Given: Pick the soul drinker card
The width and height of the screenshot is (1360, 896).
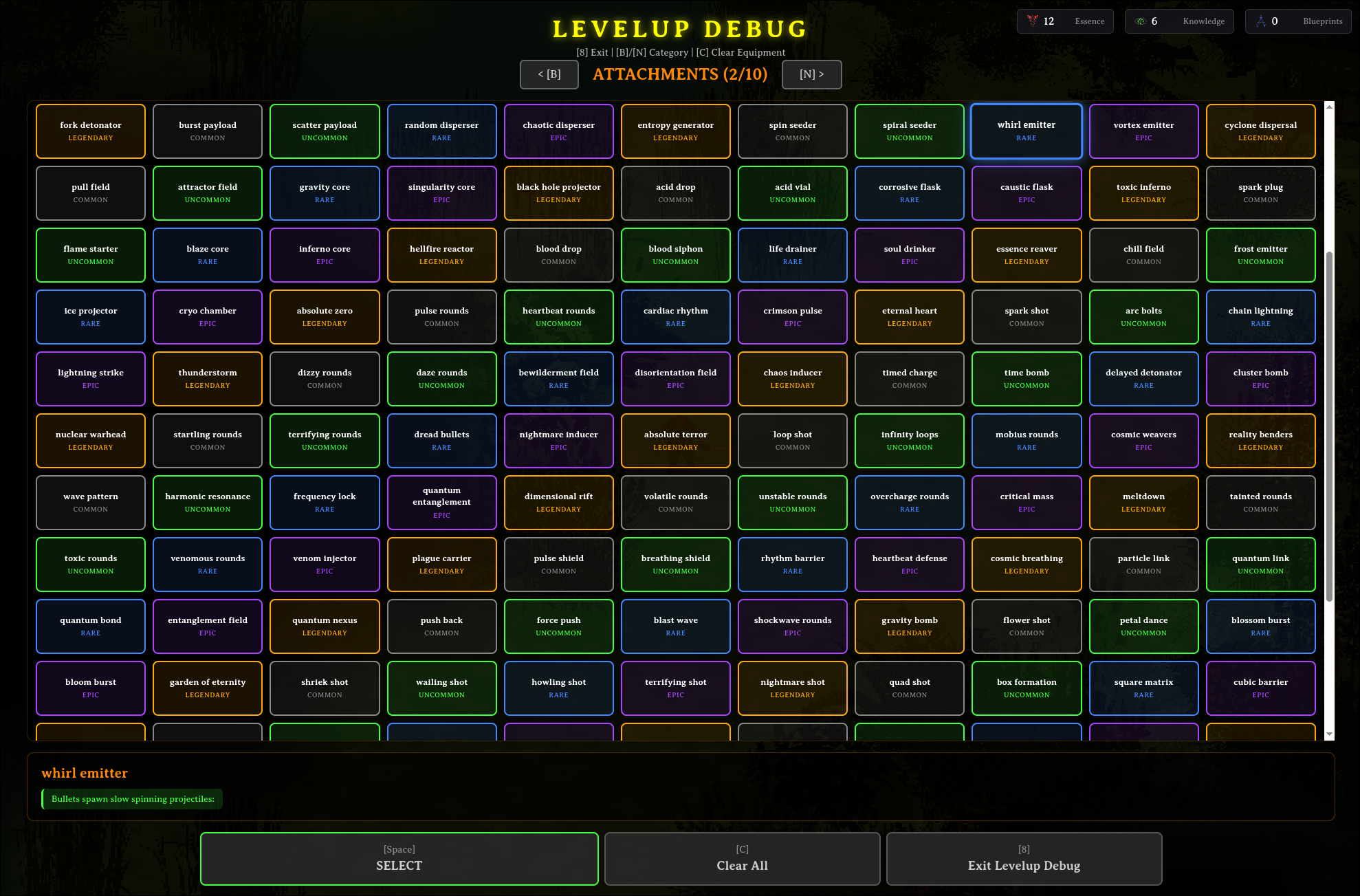Looking at the screenshot, I should [x=910, y=255].
